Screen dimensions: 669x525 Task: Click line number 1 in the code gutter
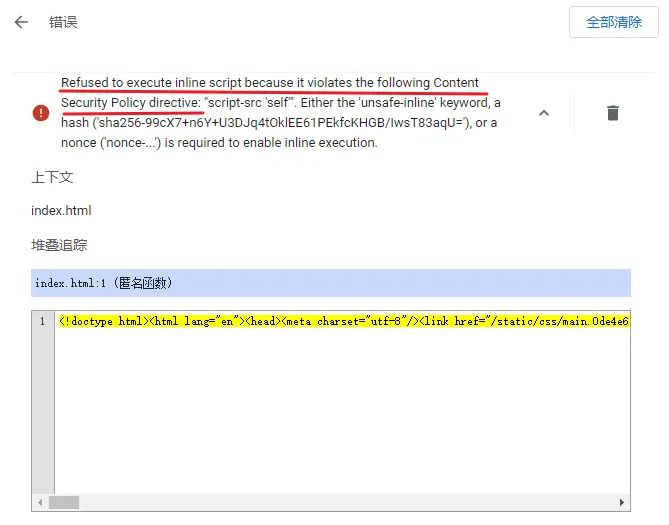pyautogui.click(x=42, y=321)
